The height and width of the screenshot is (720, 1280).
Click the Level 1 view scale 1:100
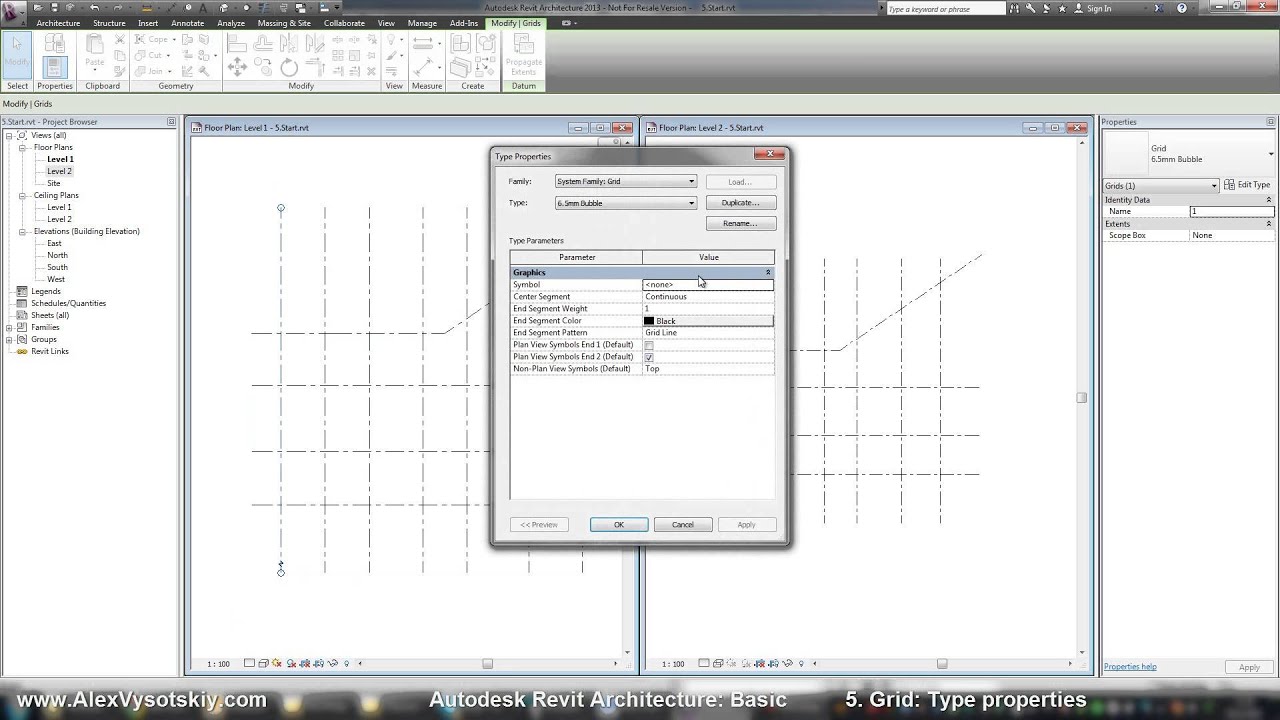(218, 664)
